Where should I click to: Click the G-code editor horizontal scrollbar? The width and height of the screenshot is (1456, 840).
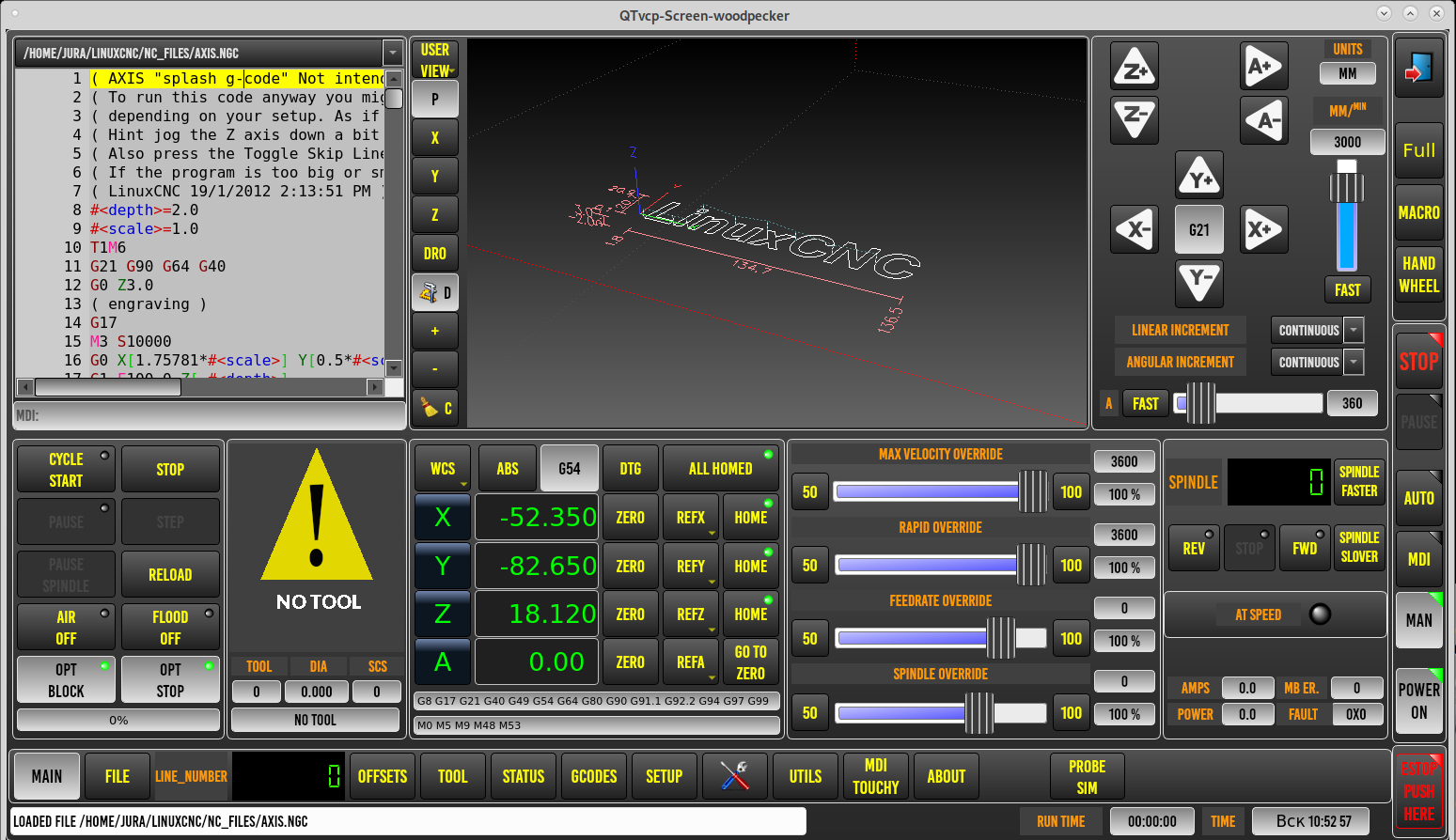(x=199, y=387)
